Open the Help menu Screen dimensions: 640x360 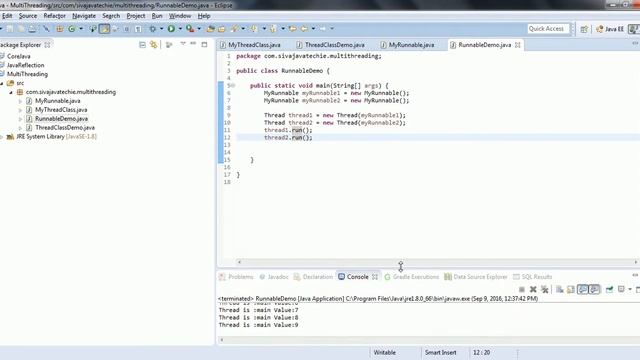(x=204, y=16)
